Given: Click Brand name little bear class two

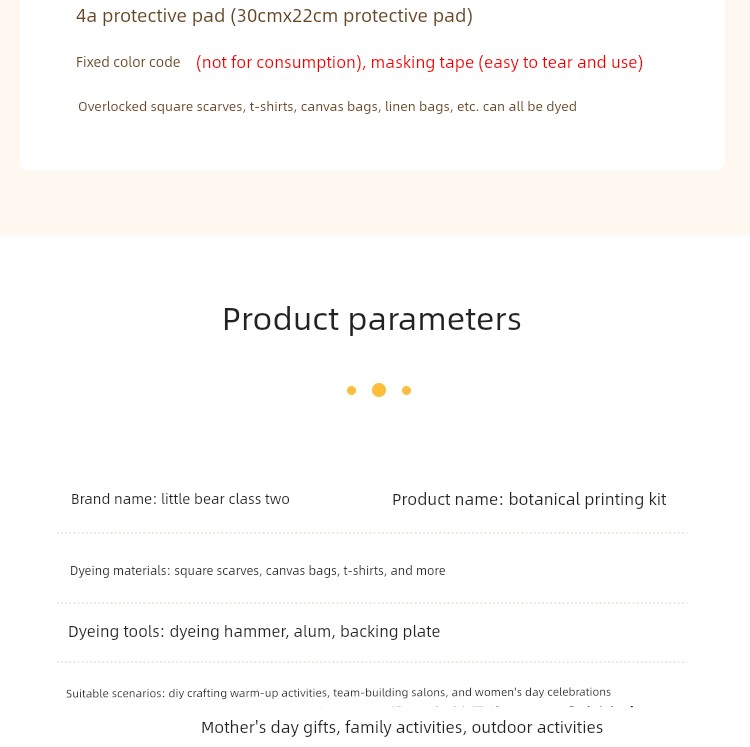Looking at the screenshot, I should 180,499.
